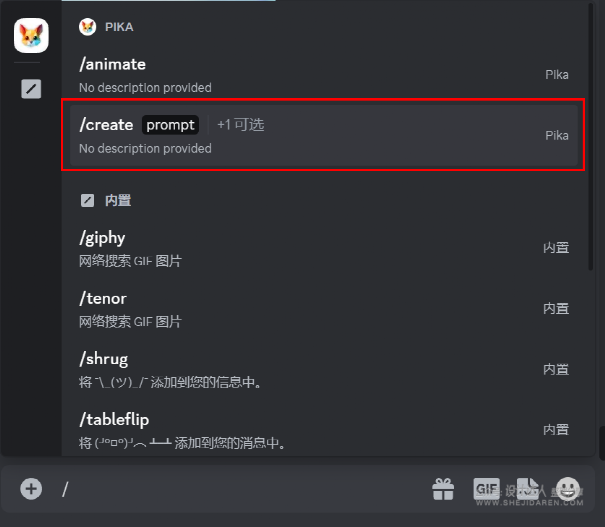The image size is (605, 527).
Task: Click the plus attachment button
Action: (x=31, y=489)
